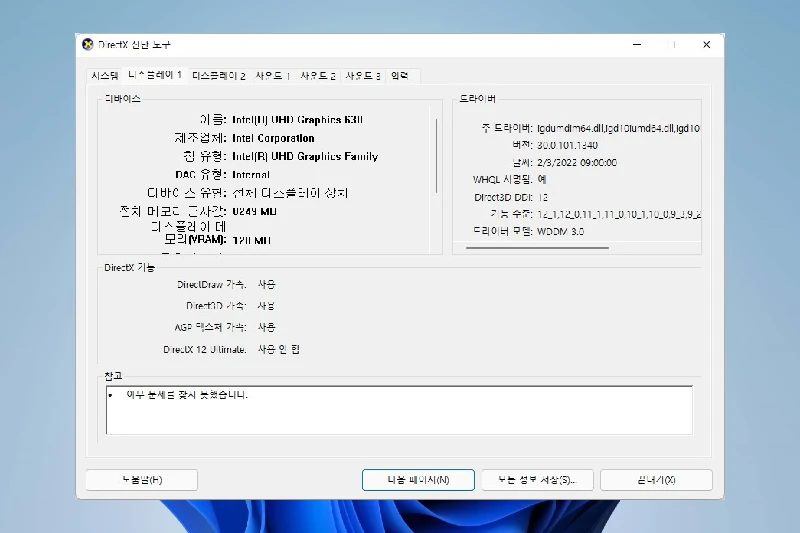
Task: Open the 입력 tab
Action: (399, 76)
